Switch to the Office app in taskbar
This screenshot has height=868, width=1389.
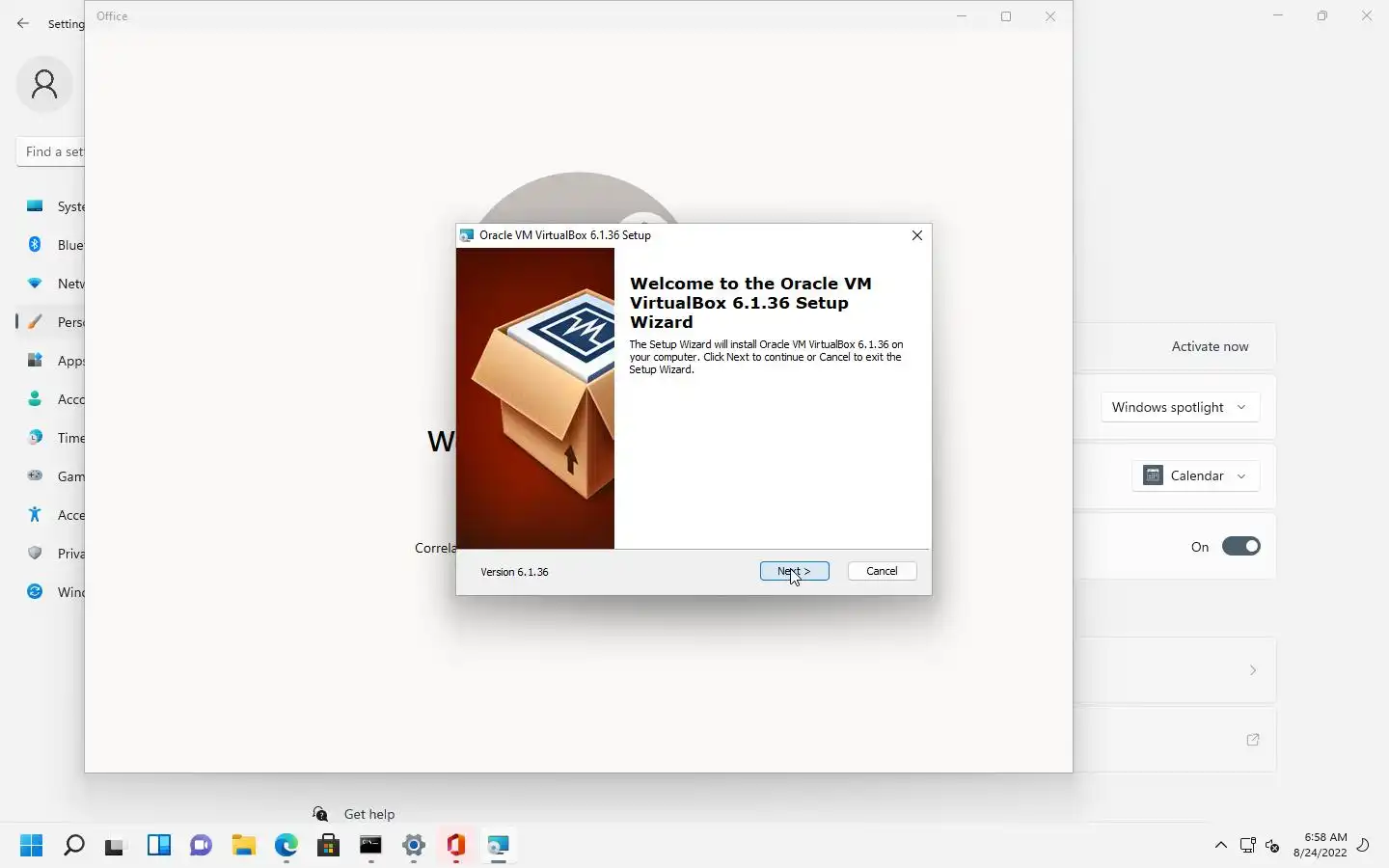[455, 846]
